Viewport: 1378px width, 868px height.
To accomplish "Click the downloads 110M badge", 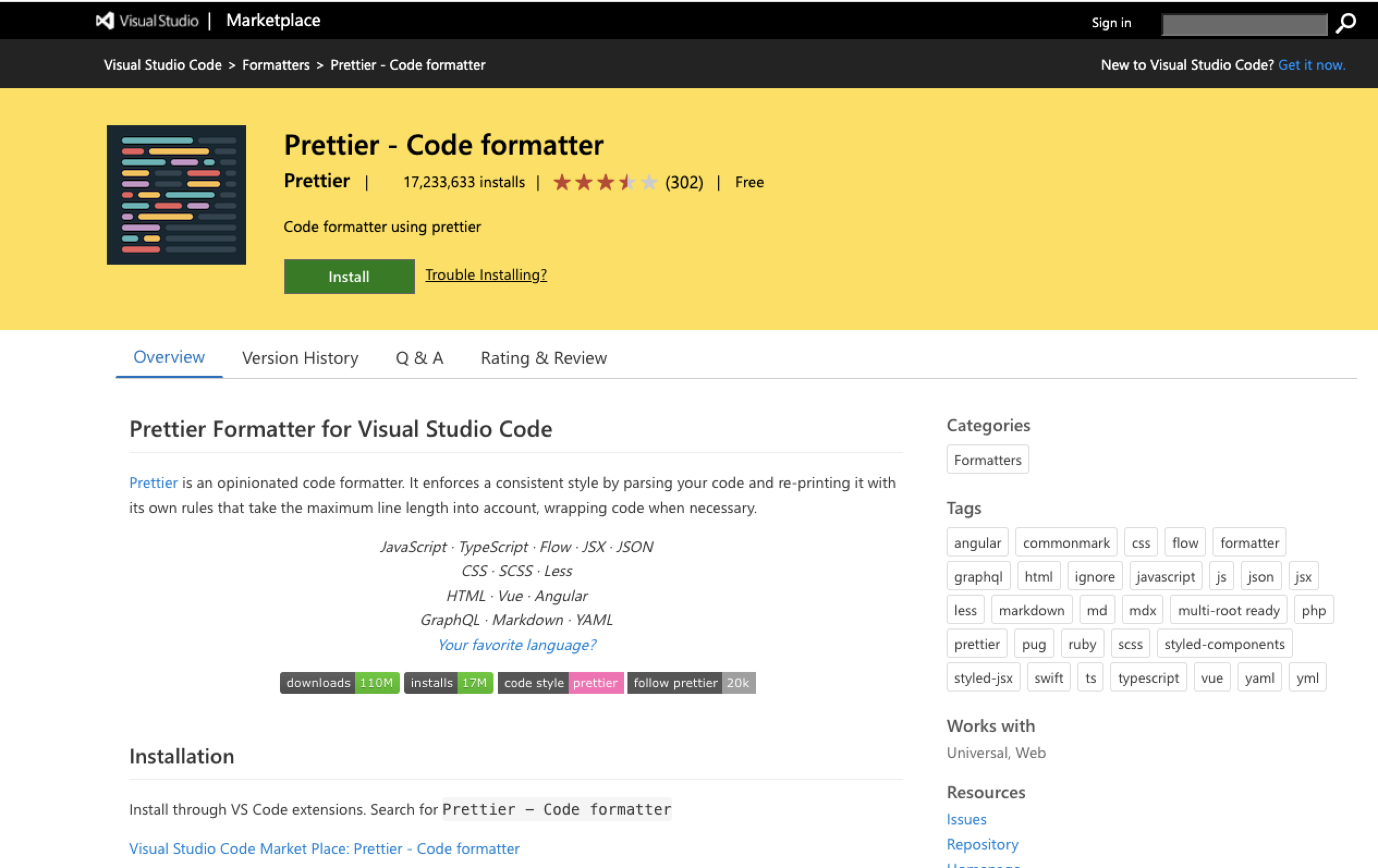I will (x=339, y=683).
